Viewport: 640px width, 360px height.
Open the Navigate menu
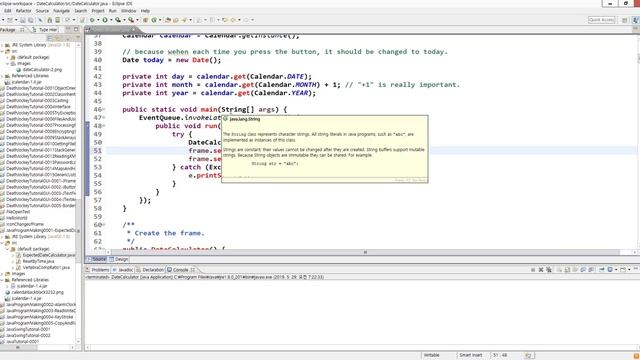click(62, 11)
